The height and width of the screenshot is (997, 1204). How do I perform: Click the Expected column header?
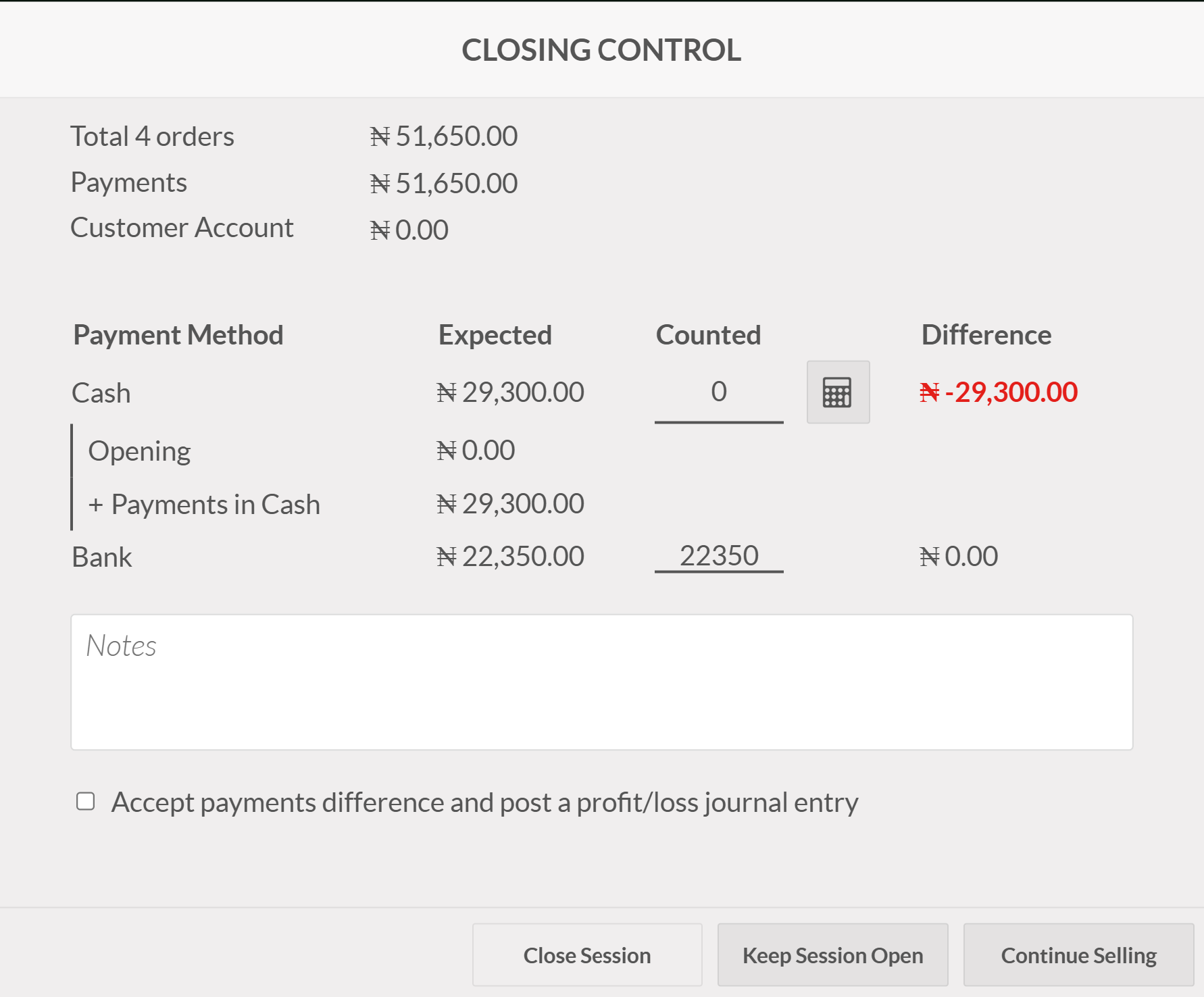click(495, 335)
